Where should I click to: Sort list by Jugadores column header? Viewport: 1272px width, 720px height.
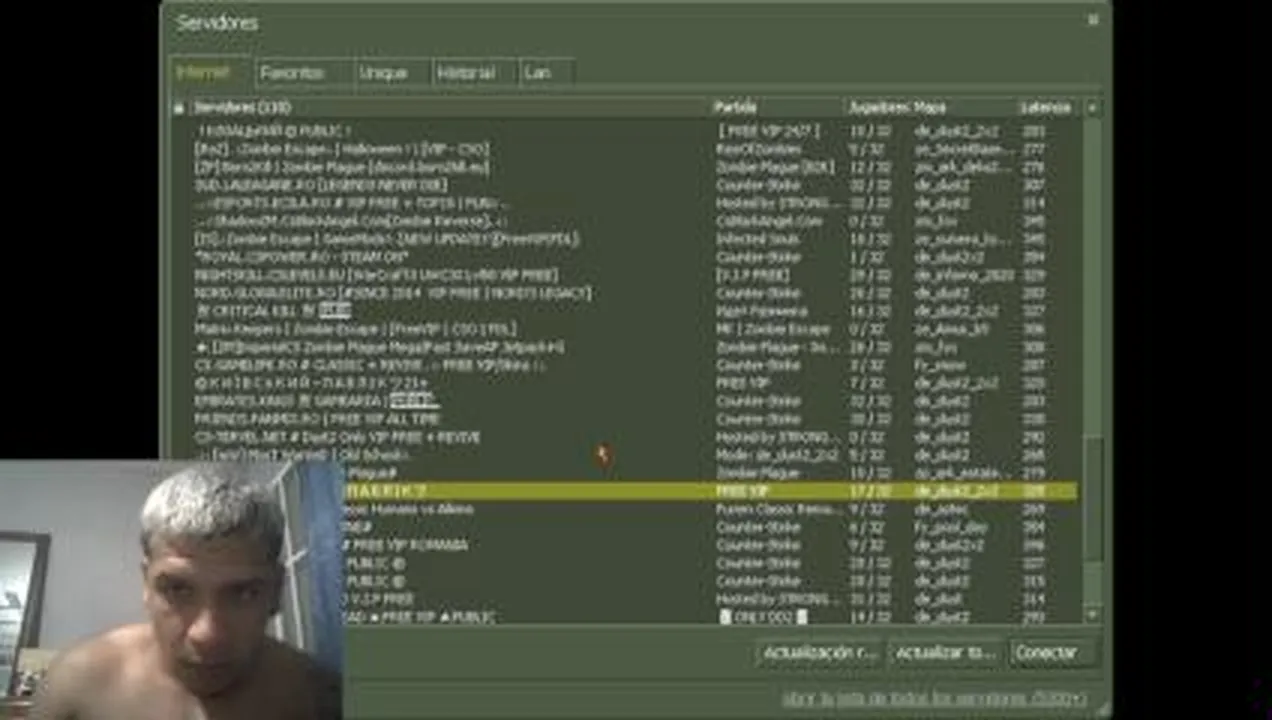(877, 107)
